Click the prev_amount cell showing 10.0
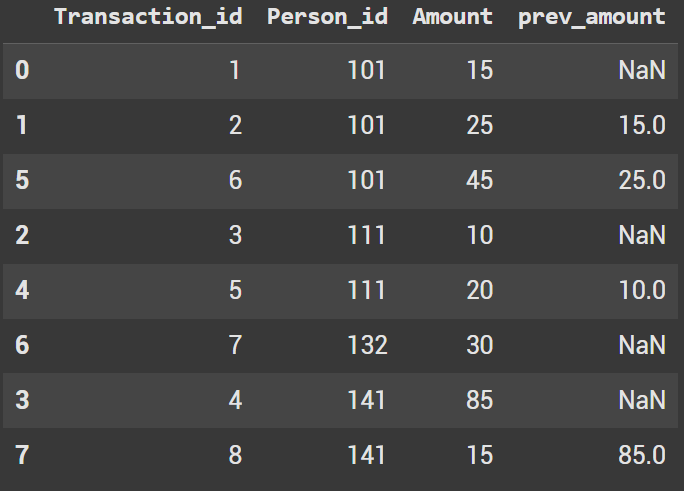The width and height of the screenshot is (684, 491). point(641,290)
